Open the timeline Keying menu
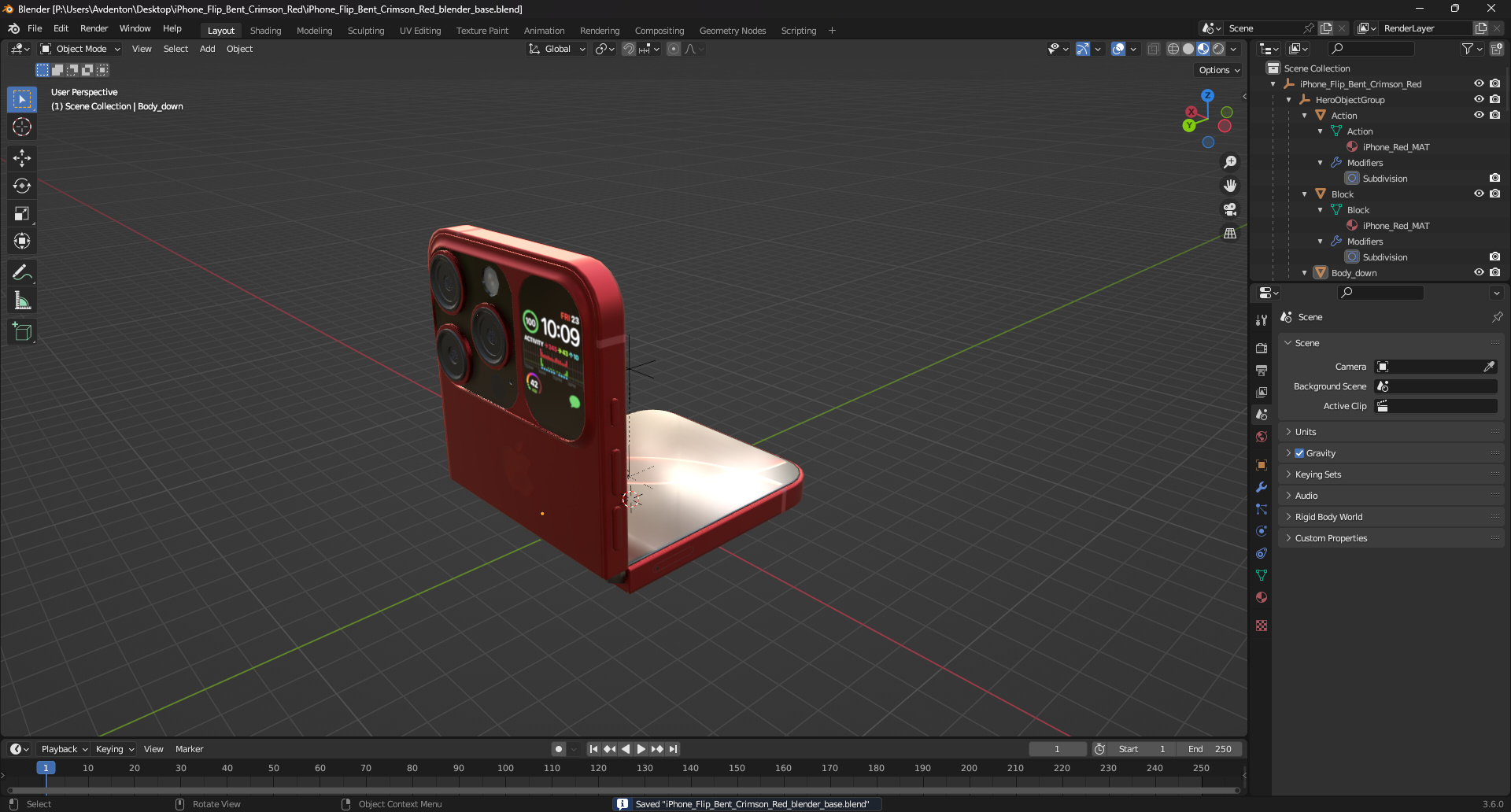The width and height of the screenshot is (1511, 812). coord(115,749)
